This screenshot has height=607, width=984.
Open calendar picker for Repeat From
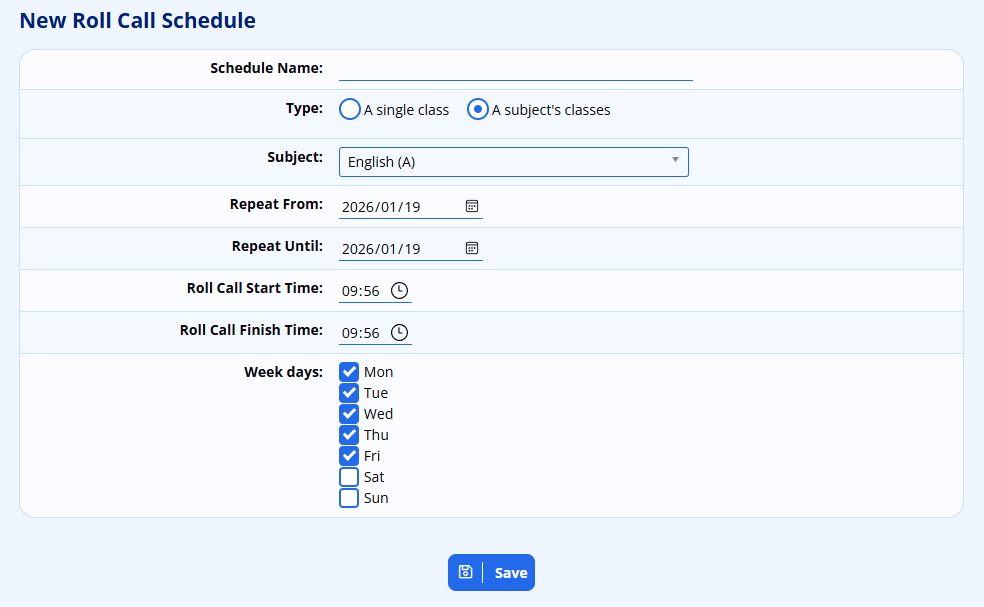(x=472, y=206)
